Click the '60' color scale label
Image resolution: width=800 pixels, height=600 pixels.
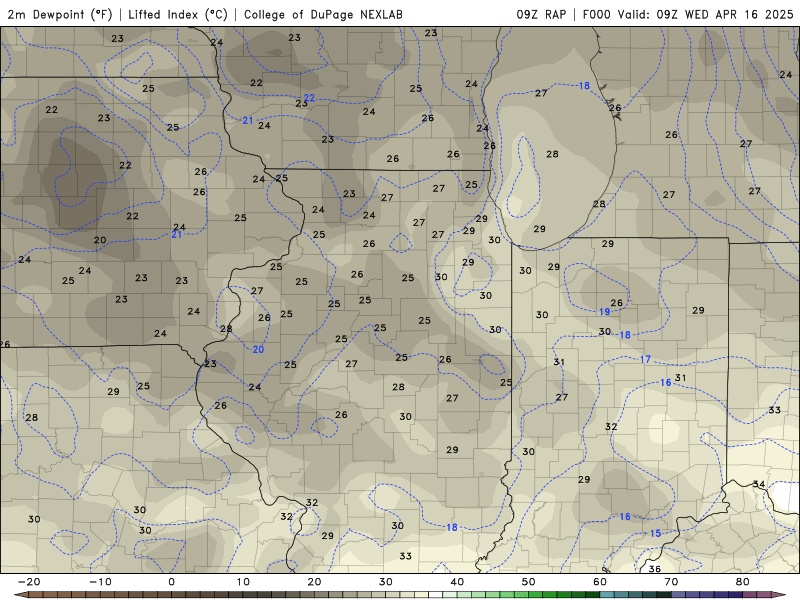600,582
